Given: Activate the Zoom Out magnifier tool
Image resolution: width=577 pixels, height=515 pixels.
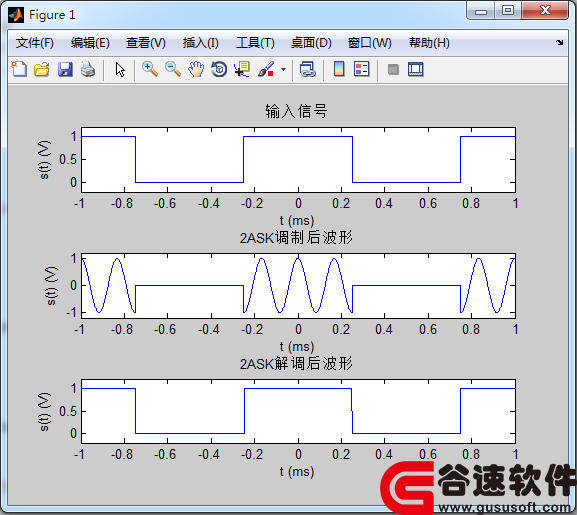Looking at the screenshot, I should (x=173, y=69).
